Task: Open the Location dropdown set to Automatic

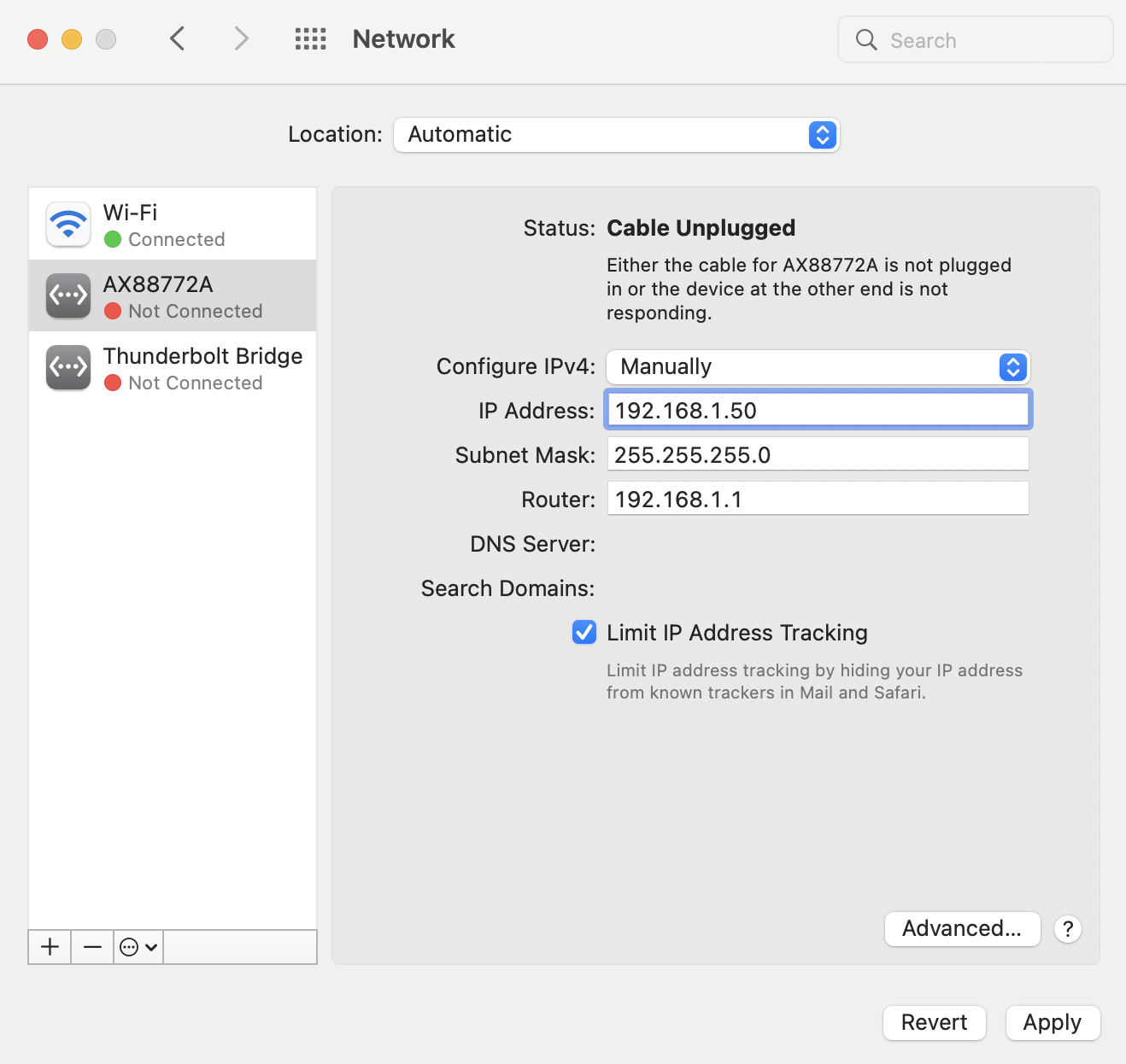Action: point(617,135)
